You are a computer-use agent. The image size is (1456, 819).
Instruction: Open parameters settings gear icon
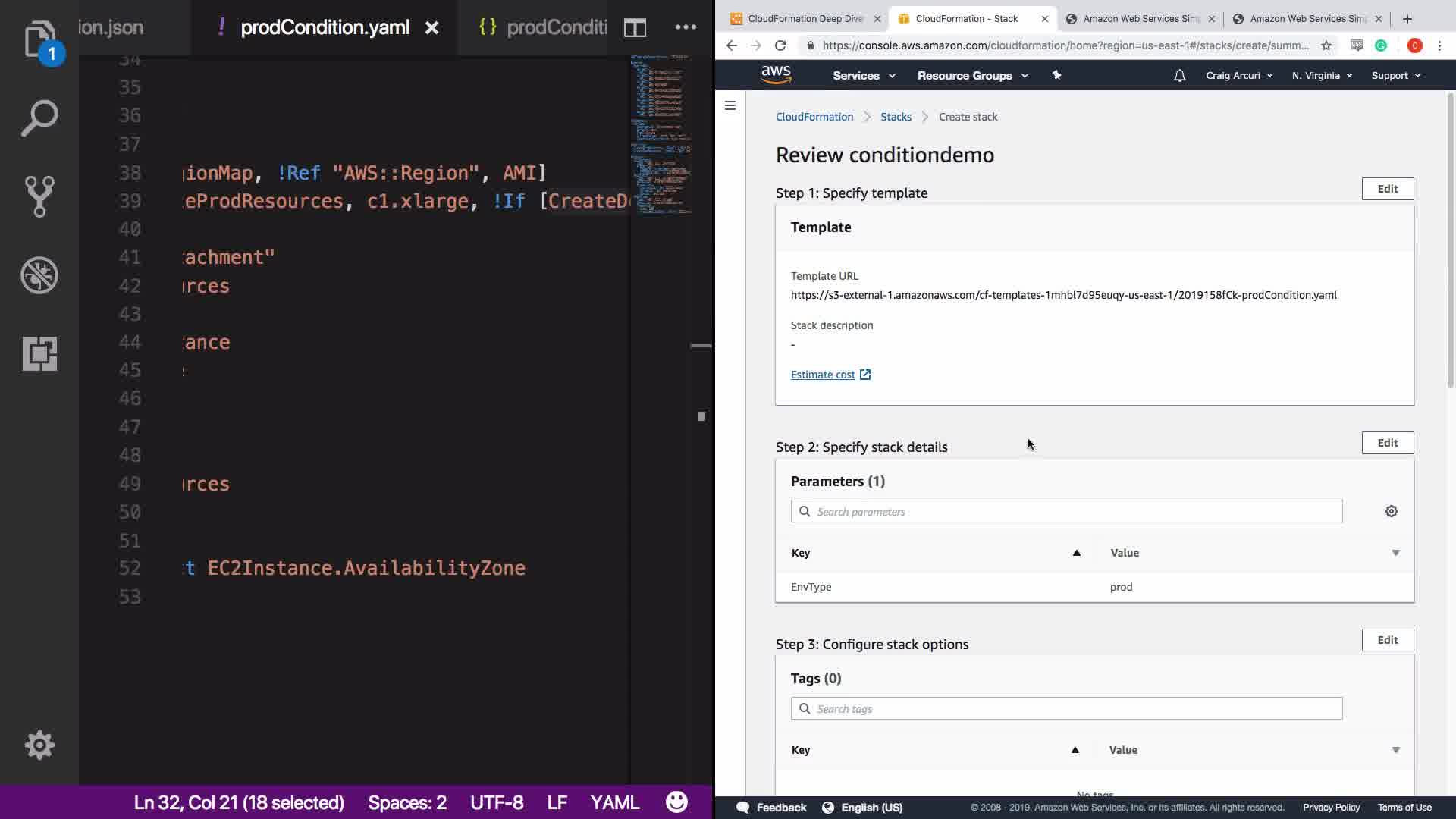[x=1391, y=511]
